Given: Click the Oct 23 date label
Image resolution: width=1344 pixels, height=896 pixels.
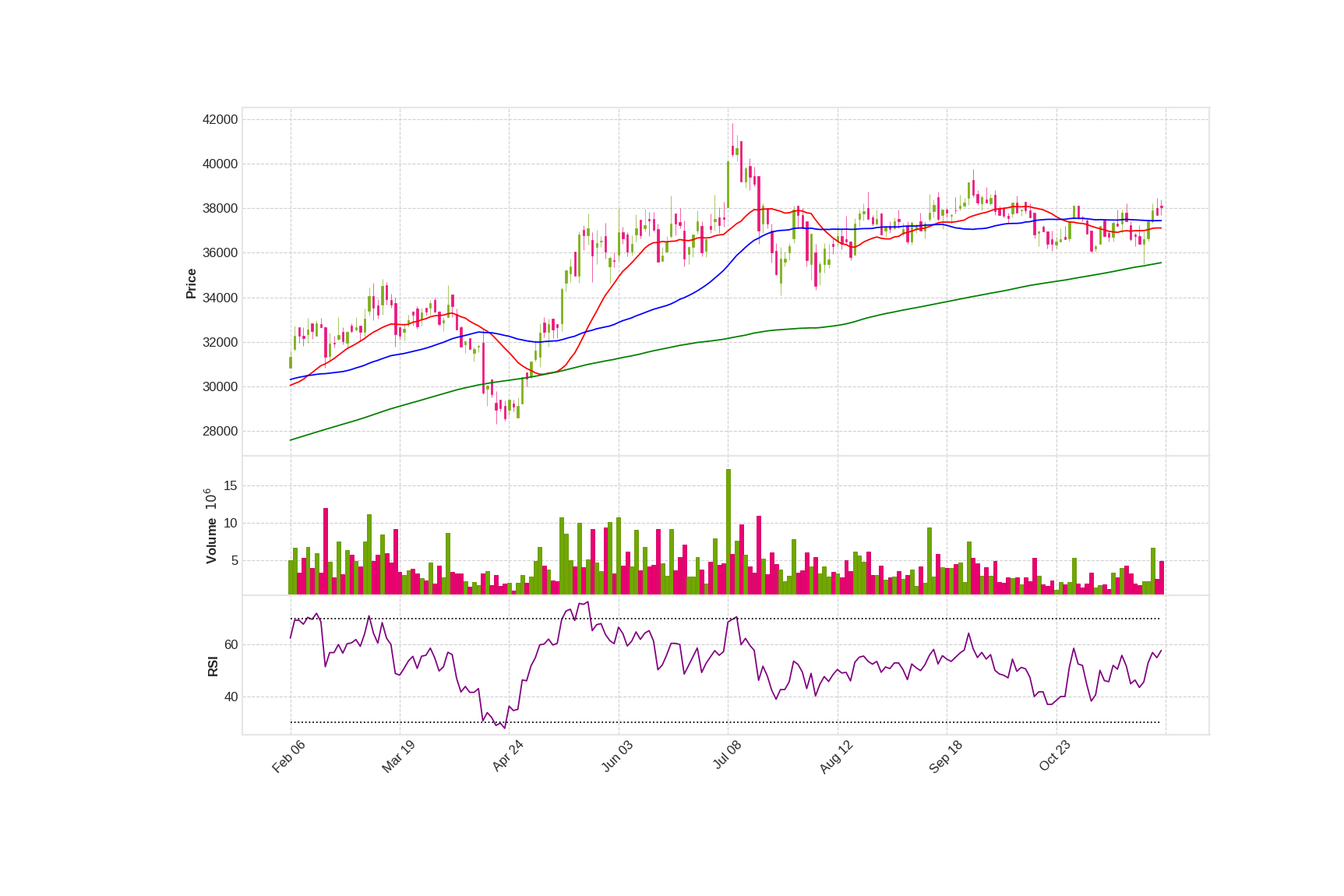Looking at the screenshot, I should [1055, 757].
